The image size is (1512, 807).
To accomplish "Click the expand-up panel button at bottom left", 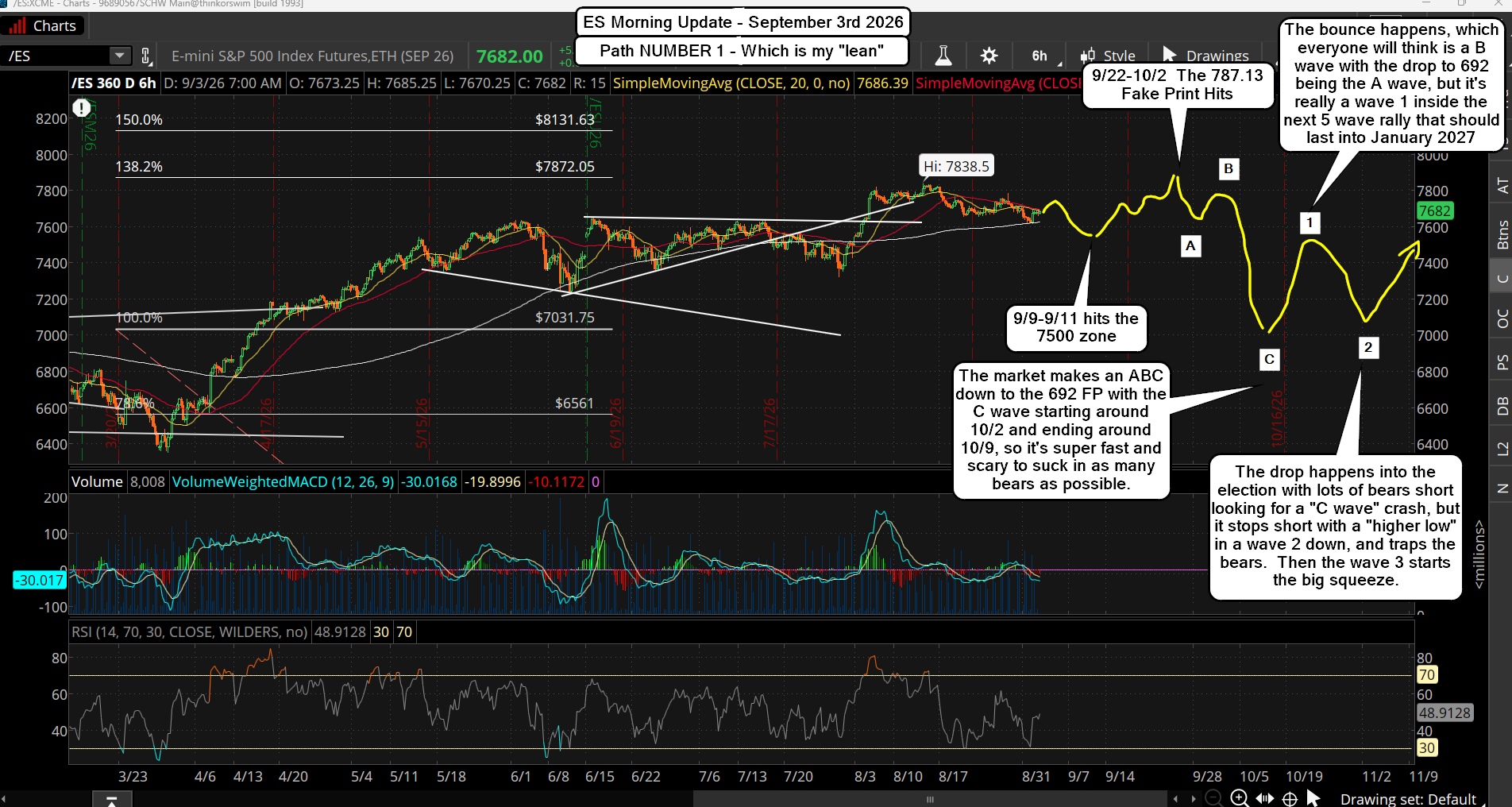I will pos(112,799).
